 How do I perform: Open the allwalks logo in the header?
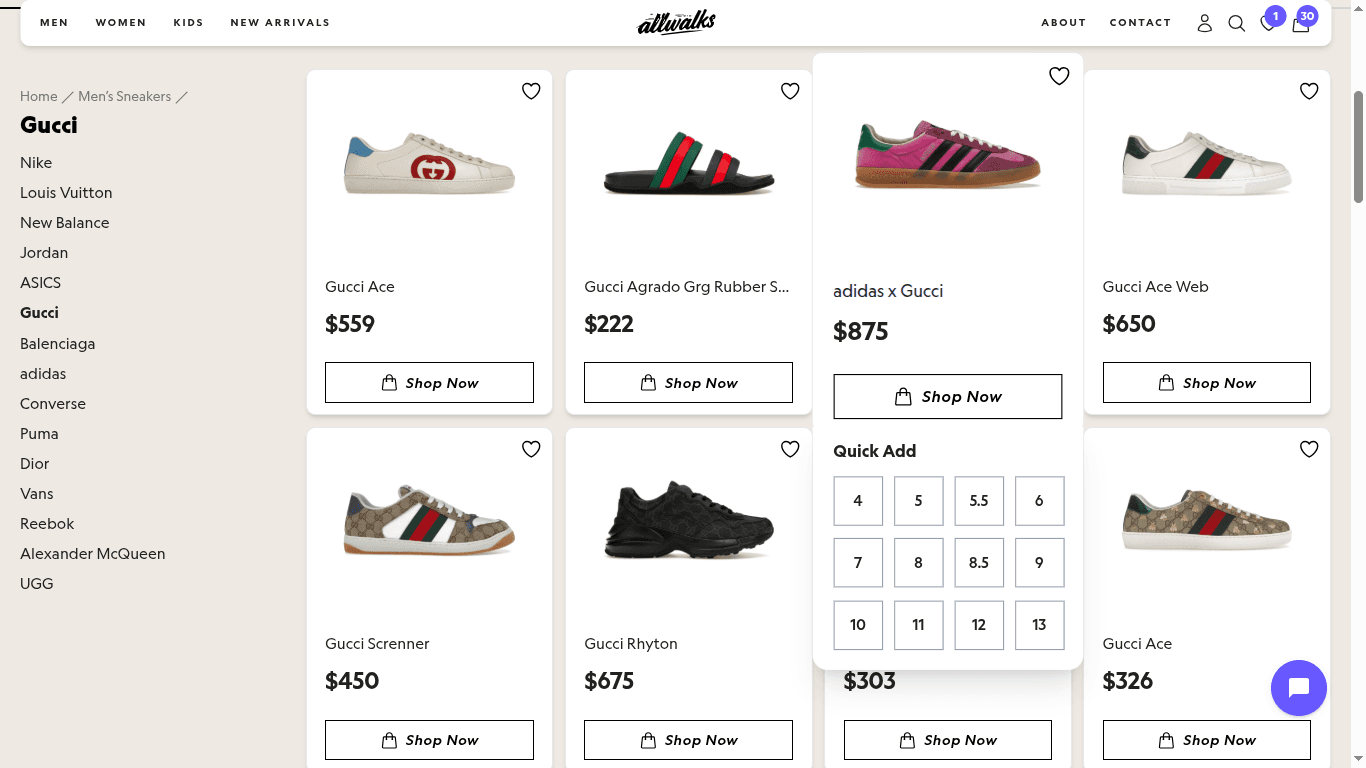[x=675, y=22]
